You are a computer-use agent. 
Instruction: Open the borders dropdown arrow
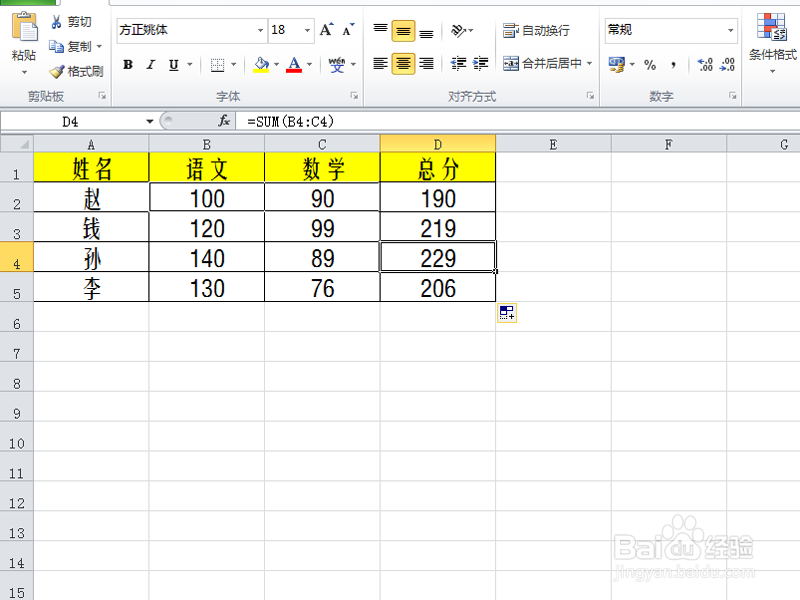tap(234, 65)
